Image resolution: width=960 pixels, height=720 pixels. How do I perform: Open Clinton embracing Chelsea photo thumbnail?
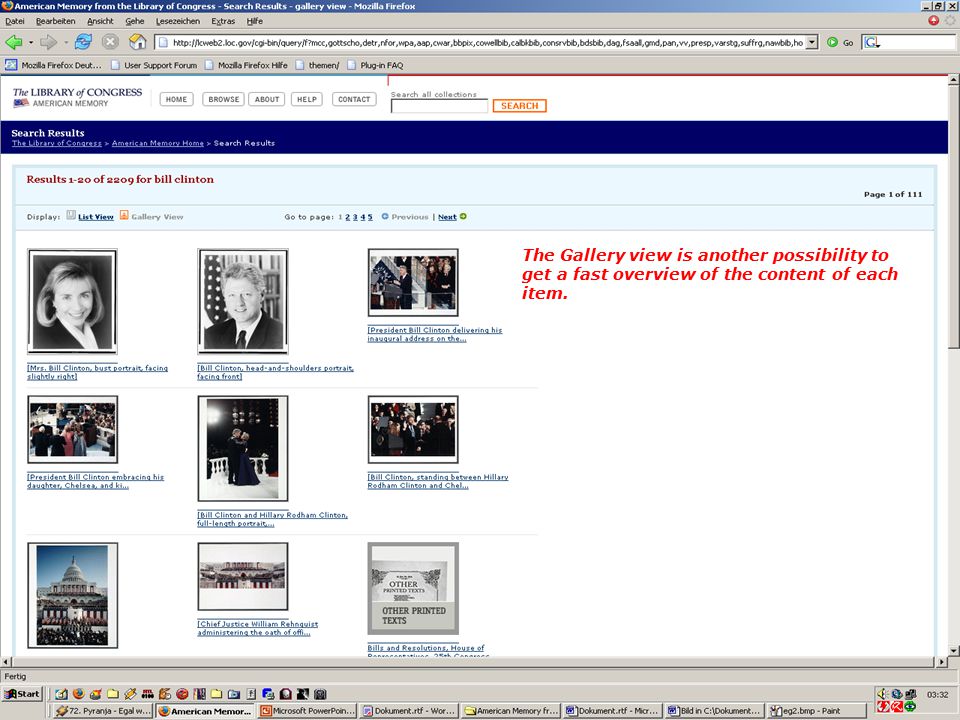(x=72, y=429)
